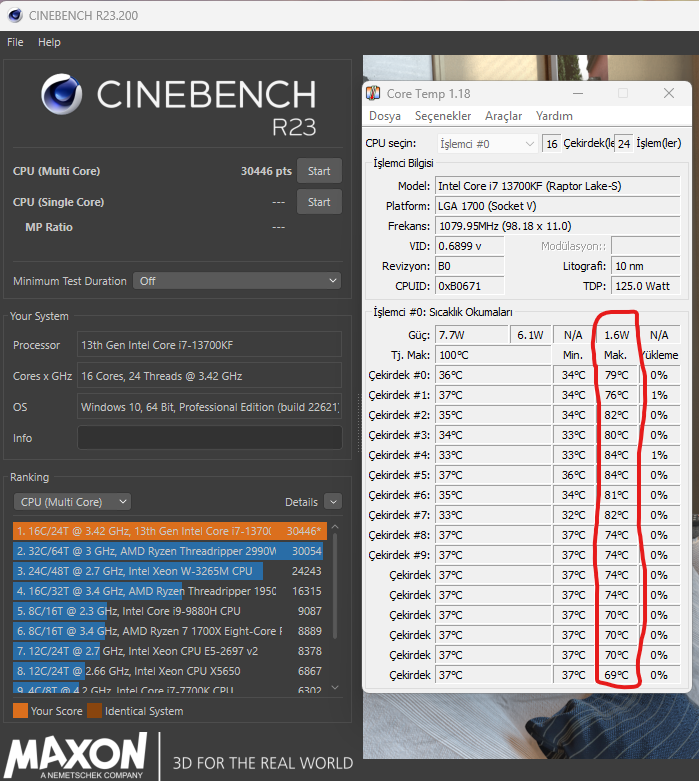The width and height of the screenshot is (699, 781).
Task: Click Çekirdek #1 load 1% value
Action: point(659,395)
